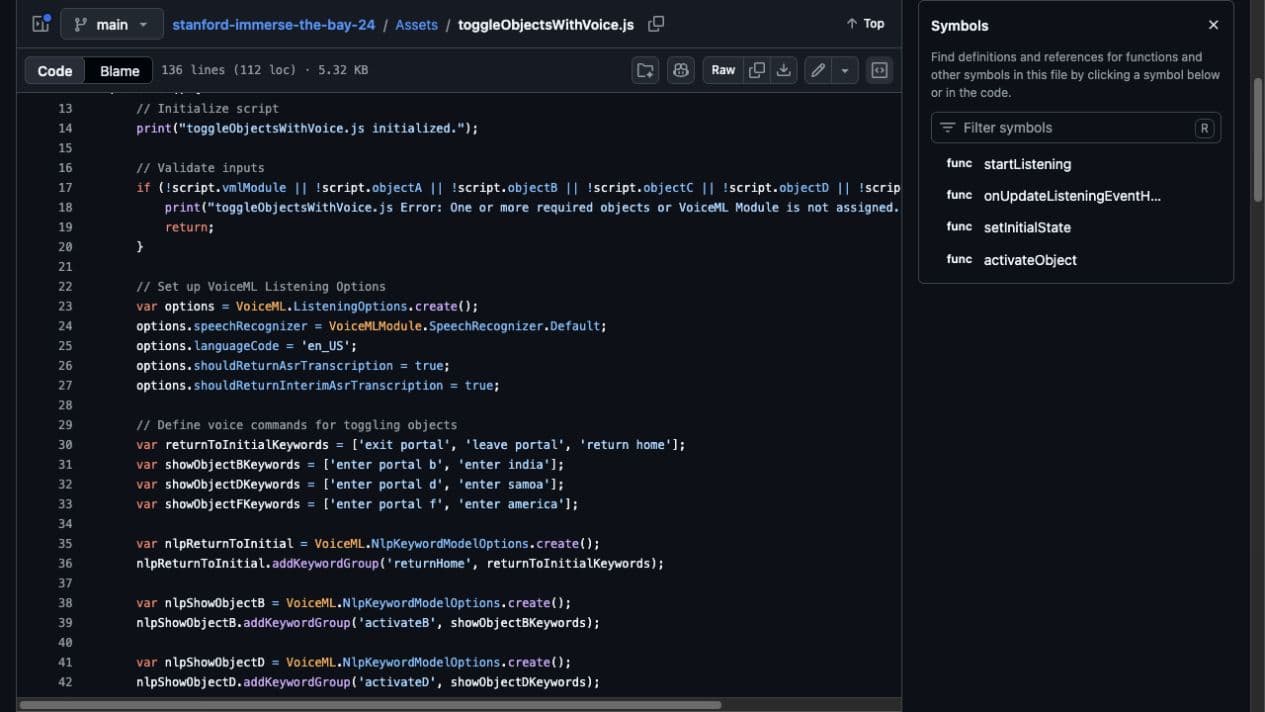Click 'languageCode' on line 25

(237, 346)
